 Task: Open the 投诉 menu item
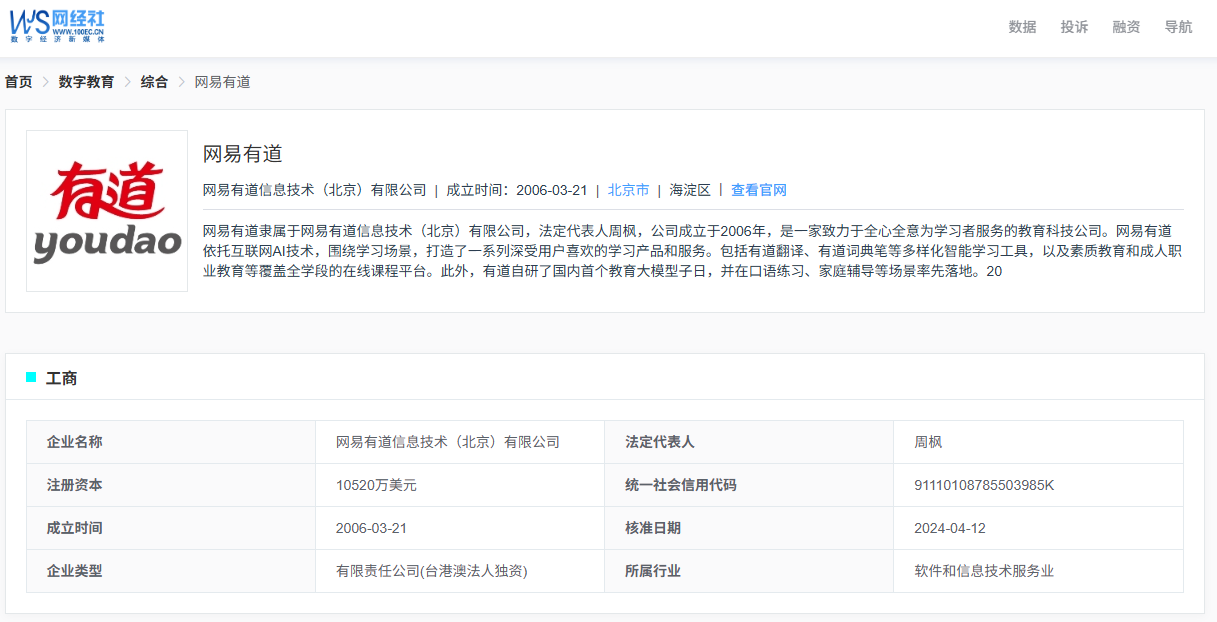click(1074, 27)
